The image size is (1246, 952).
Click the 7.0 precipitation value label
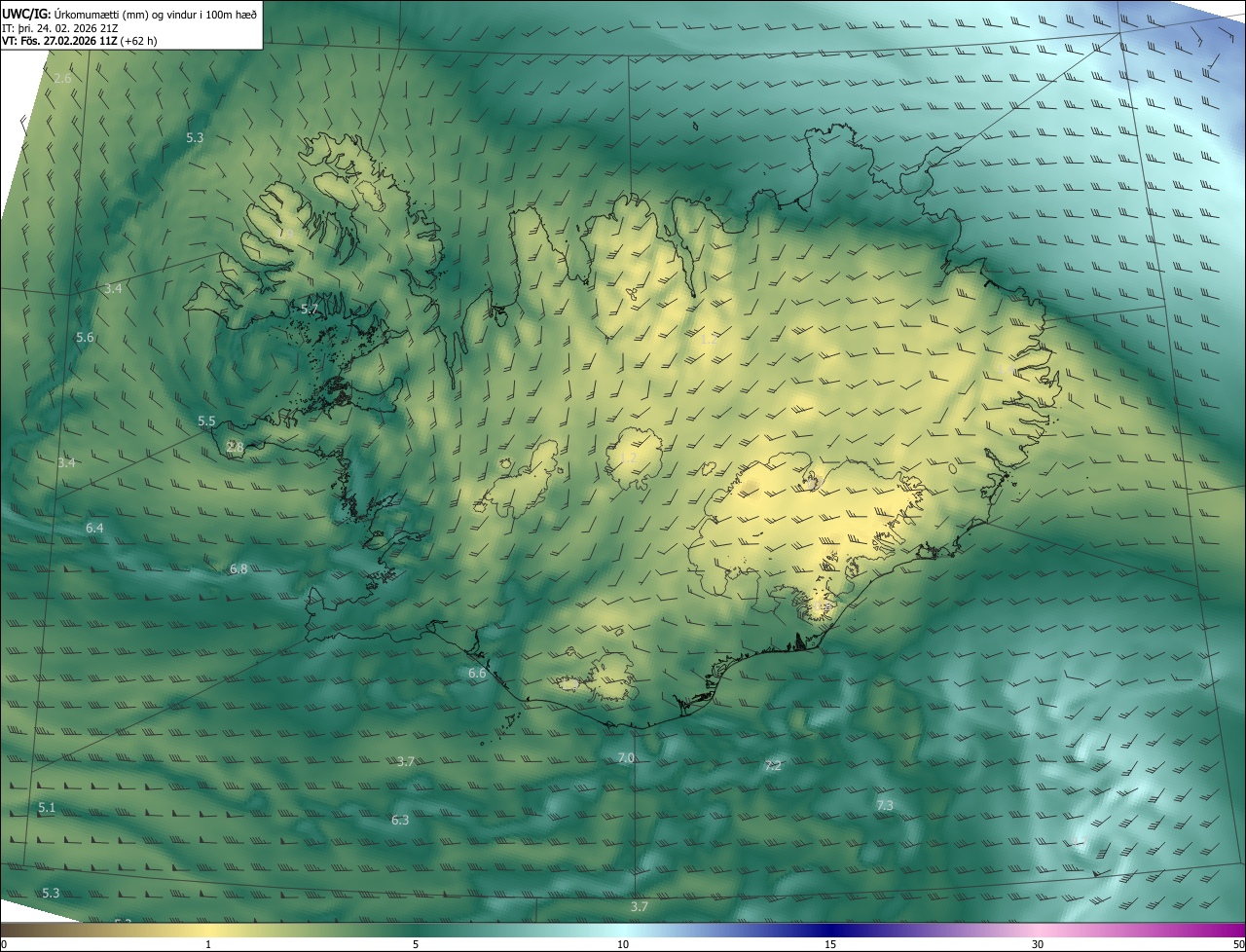click(x=626, y=757)
